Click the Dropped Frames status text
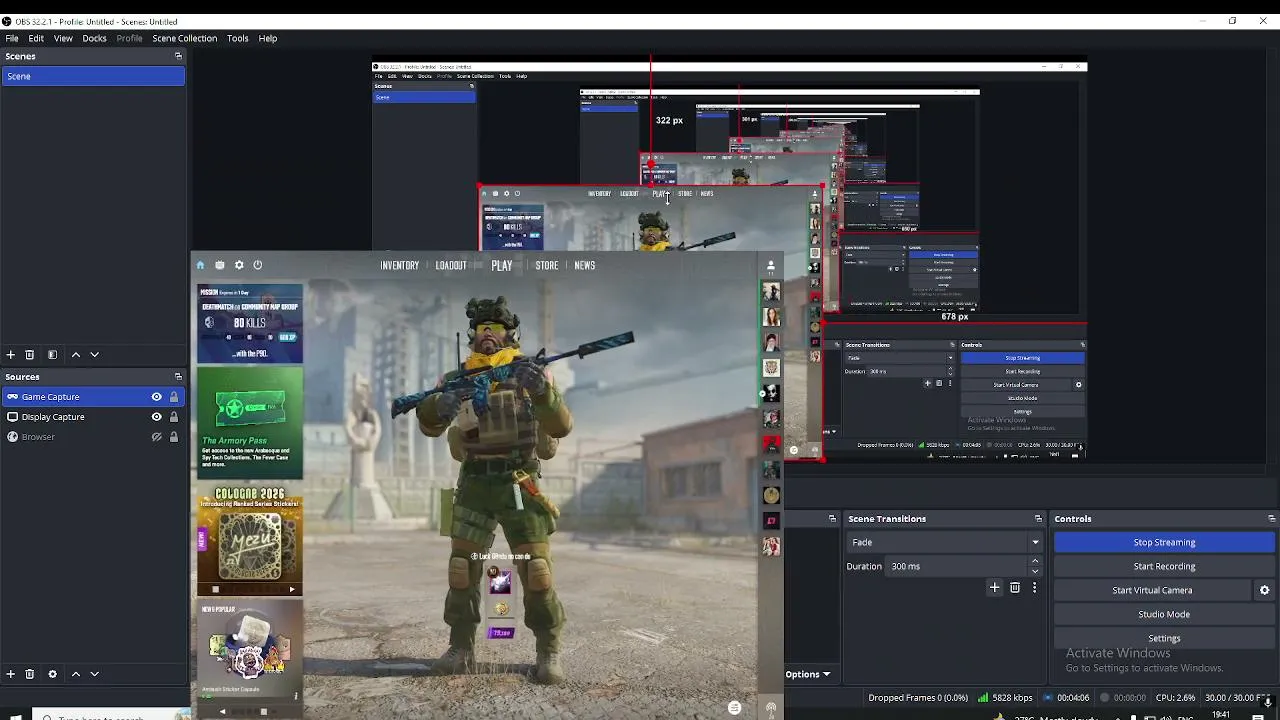Viewport: 1280px width, 720px height. [x=918, y=698]
